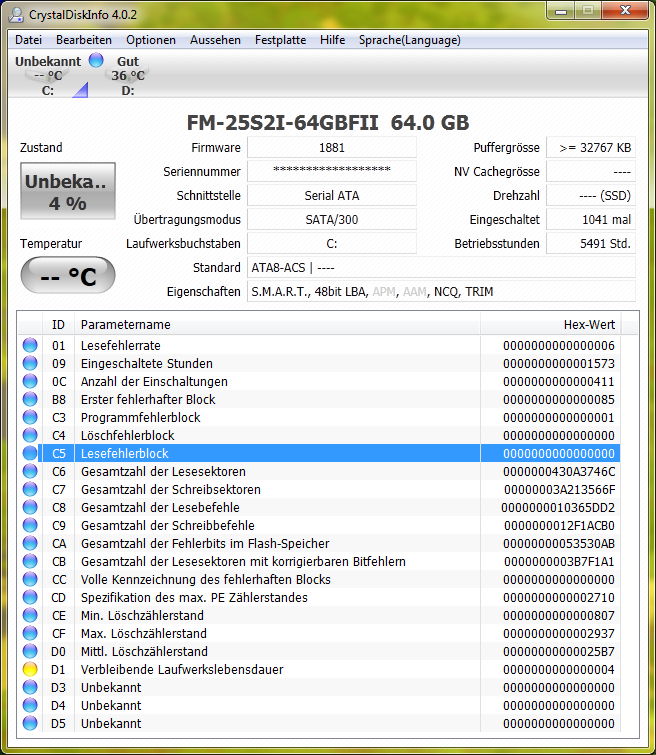Click status orb of Löschfehlerblock row
656x755 pixels.
[30, 435]
